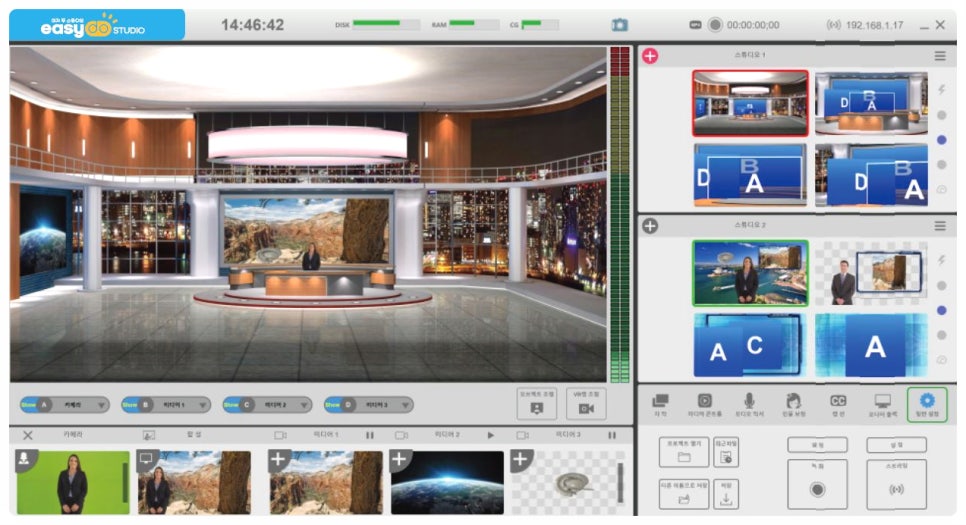966x525 pixels.
Task: Open the audio mixer microphone tab
Action: click(x=749, y=405)
